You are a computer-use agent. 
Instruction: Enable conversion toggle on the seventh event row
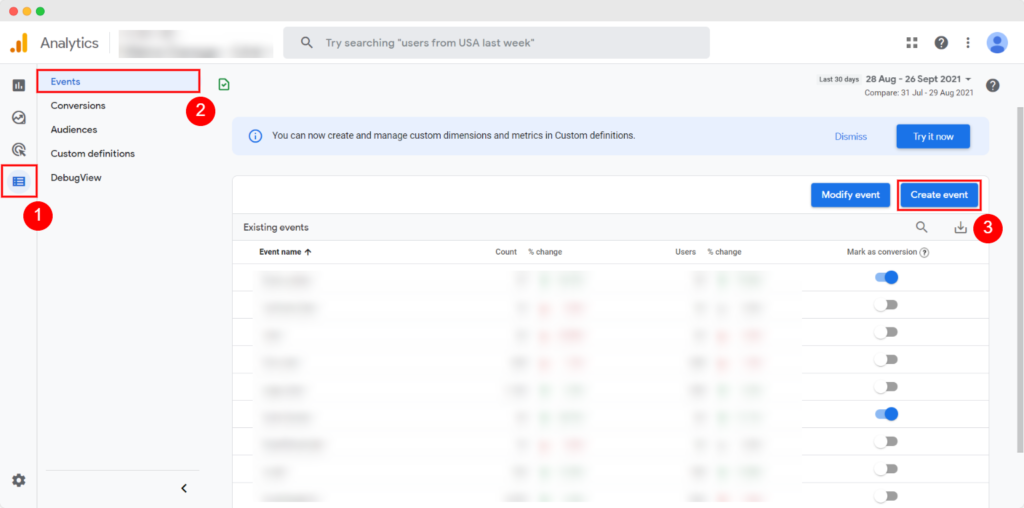point(886,441)
